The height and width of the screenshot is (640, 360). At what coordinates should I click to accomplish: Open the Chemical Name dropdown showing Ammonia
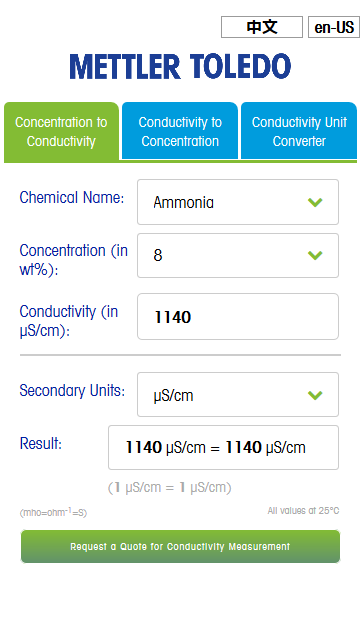pyautogui.click(x=238, y=202)
